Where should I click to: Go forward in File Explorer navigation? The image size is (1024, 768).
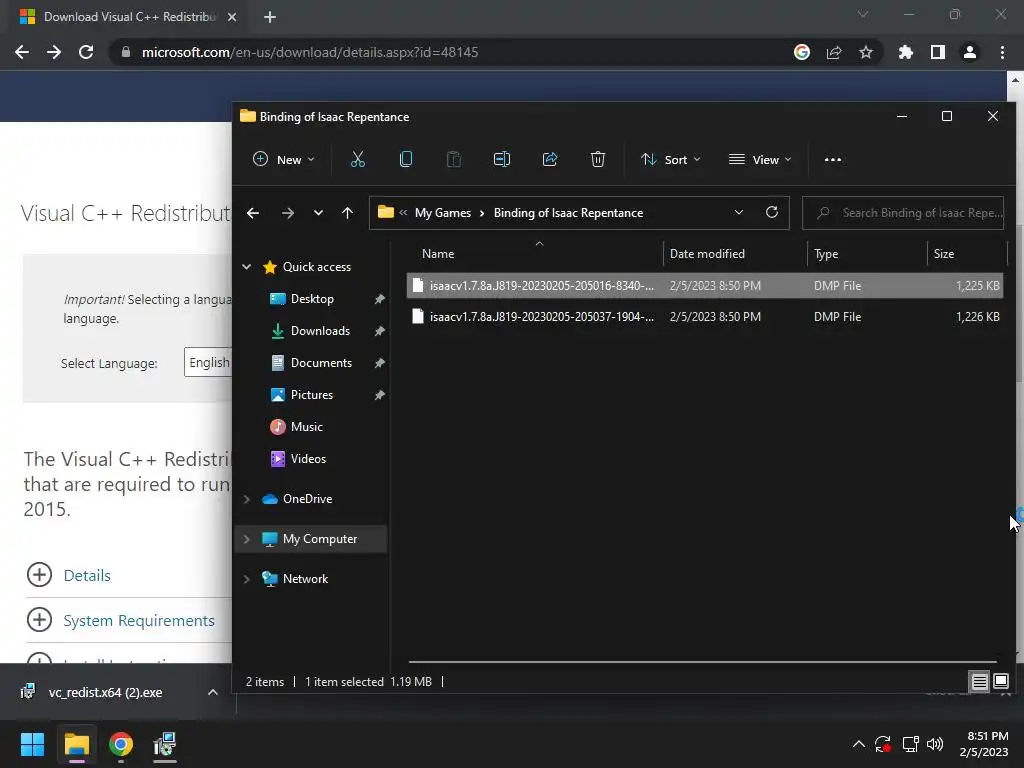(x=287, y=213)
